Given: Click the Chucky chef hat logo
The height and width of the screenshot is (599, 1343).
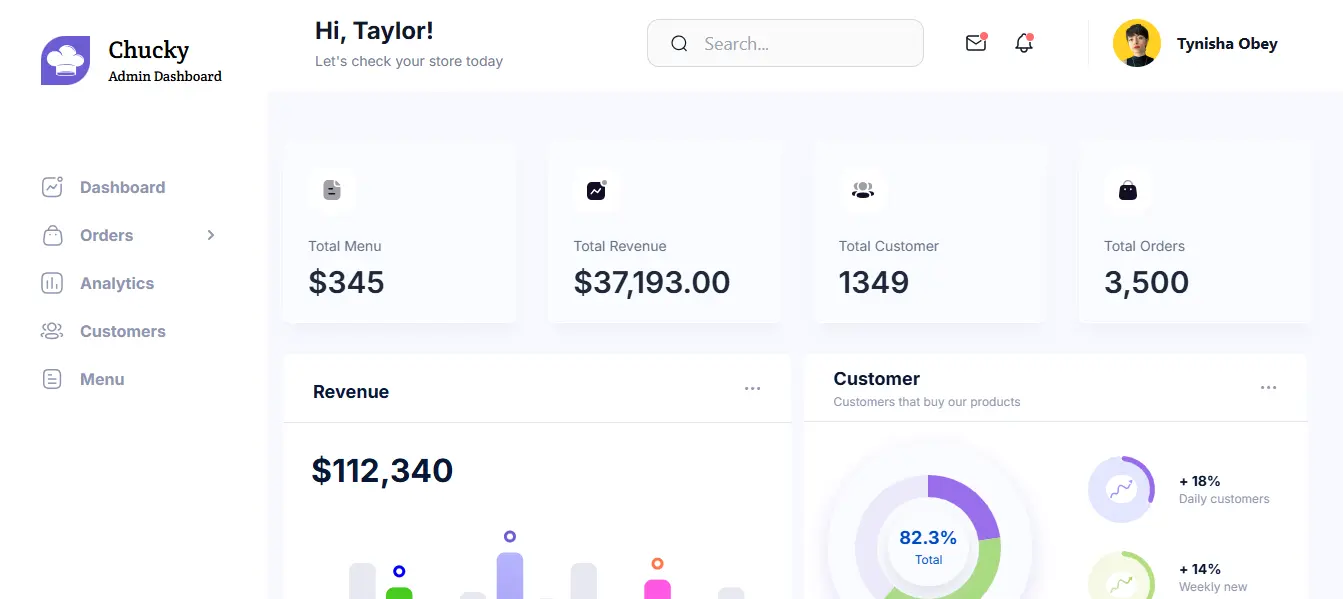Looking at the screenshot, I should click(65, 60).
